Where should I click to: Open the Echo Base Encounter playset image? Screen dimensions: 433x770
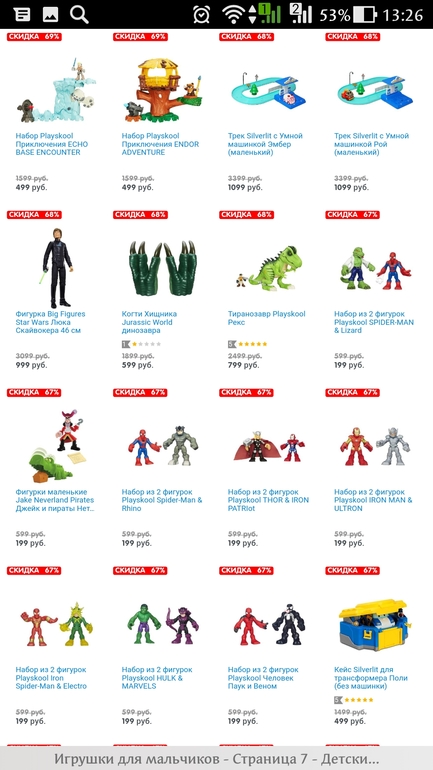[x=56, y=90]
